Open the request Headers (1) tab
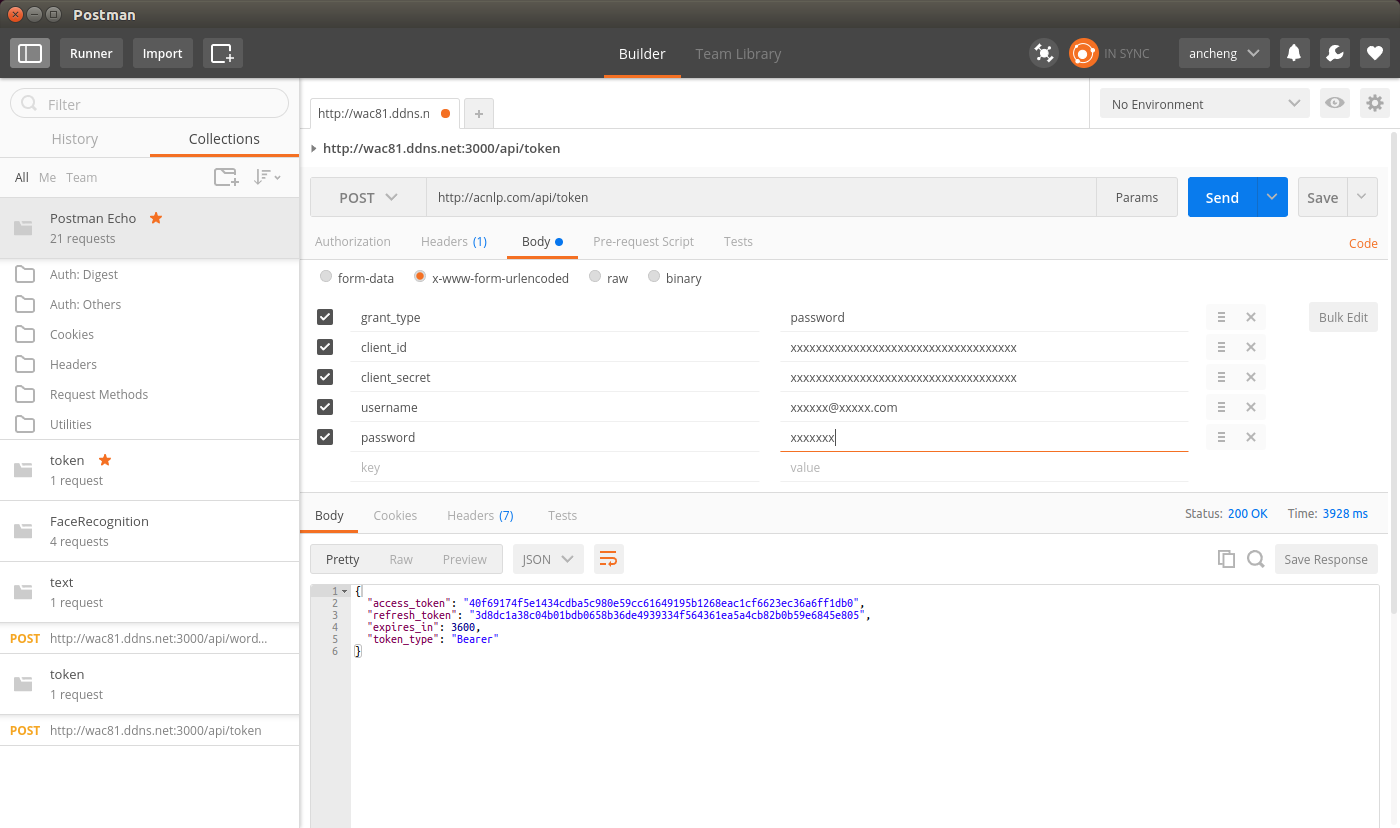Screen dimensions: 1400x828 click(x=454, y=242)
